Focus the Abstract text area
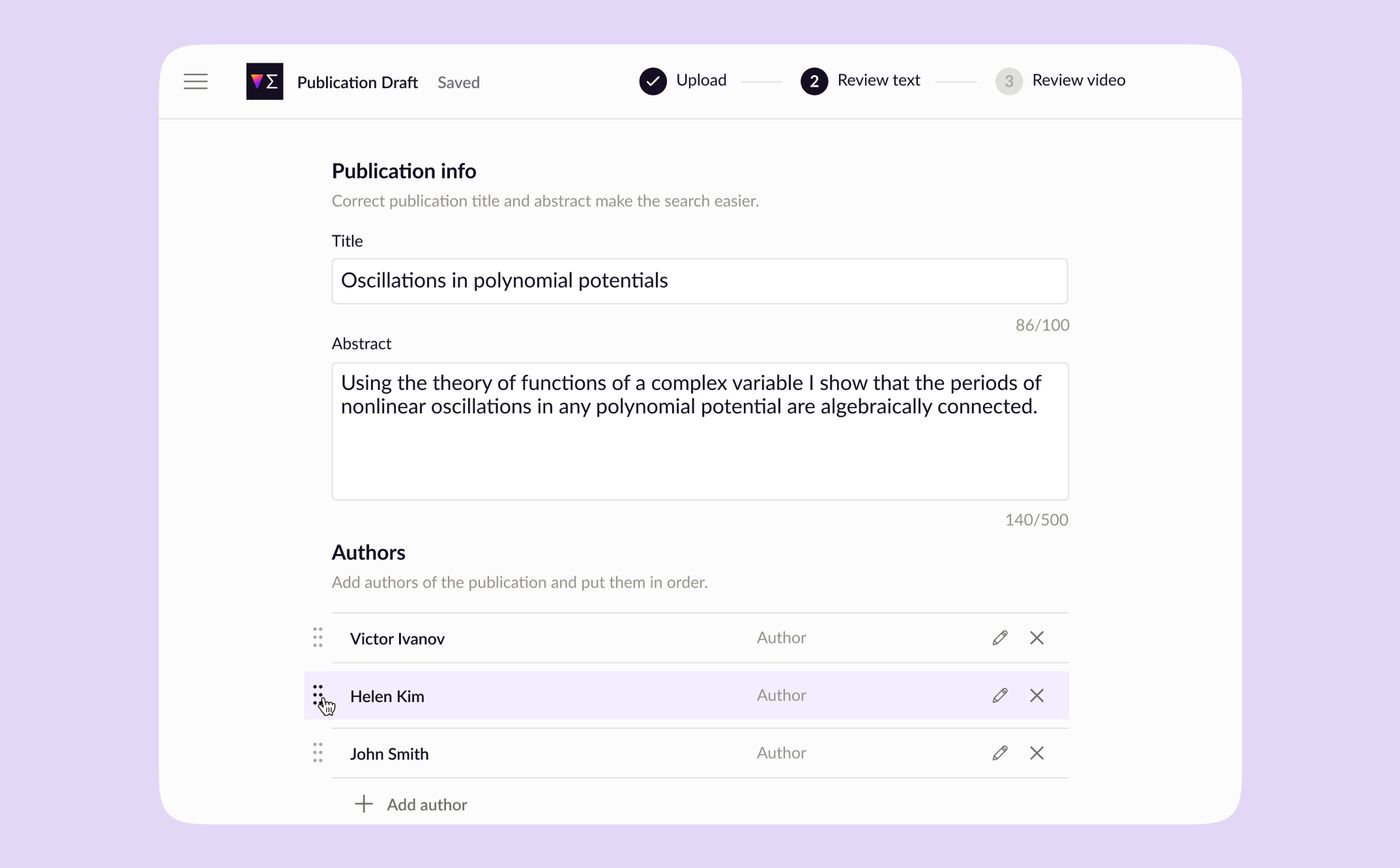This screenshot has width=1400, height=868. (700, 431)
